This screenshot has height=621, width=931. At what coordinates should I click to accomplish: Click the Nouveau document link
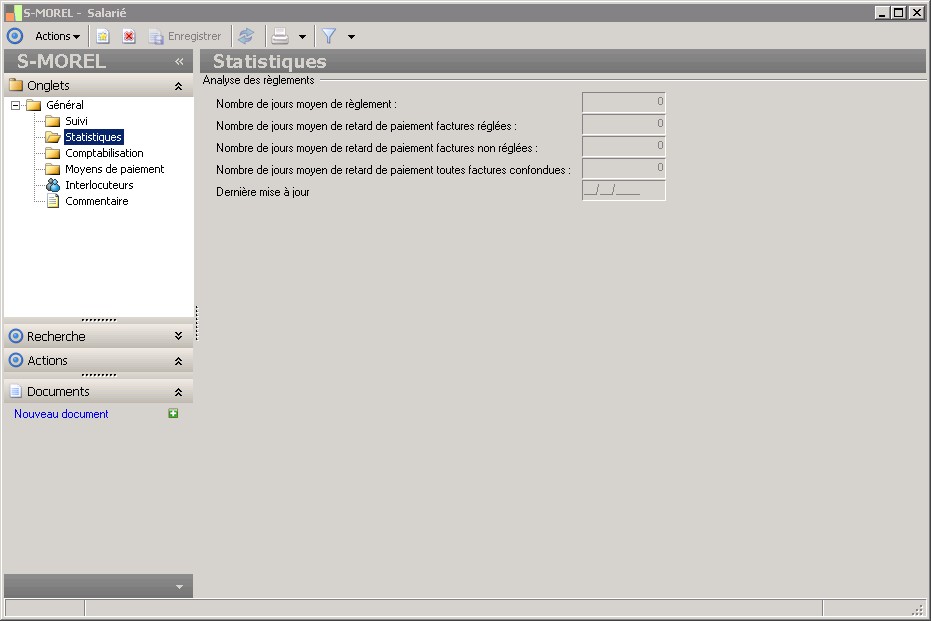(x=61, y=414)
